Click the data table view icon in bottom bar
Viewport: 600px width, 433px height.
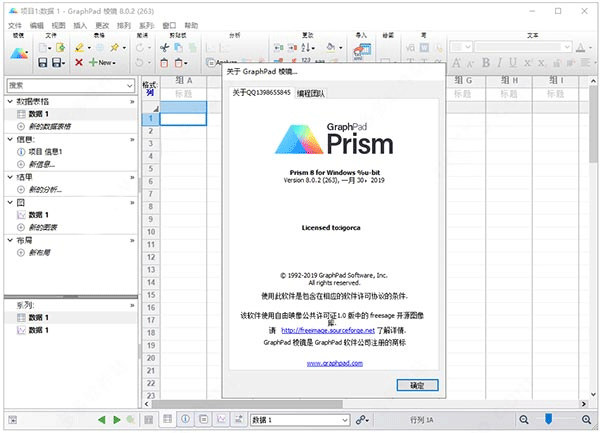(x=167, y=419)
